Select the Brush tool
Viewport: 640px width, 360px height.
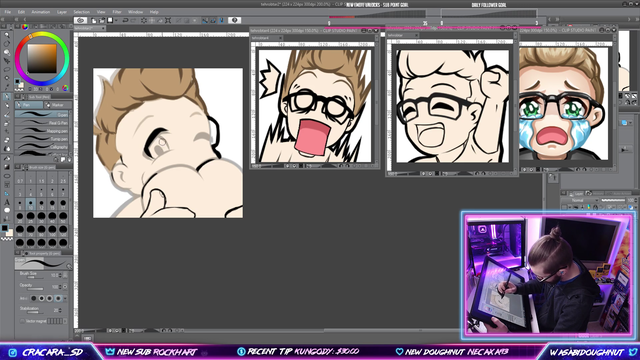point(7,115)
